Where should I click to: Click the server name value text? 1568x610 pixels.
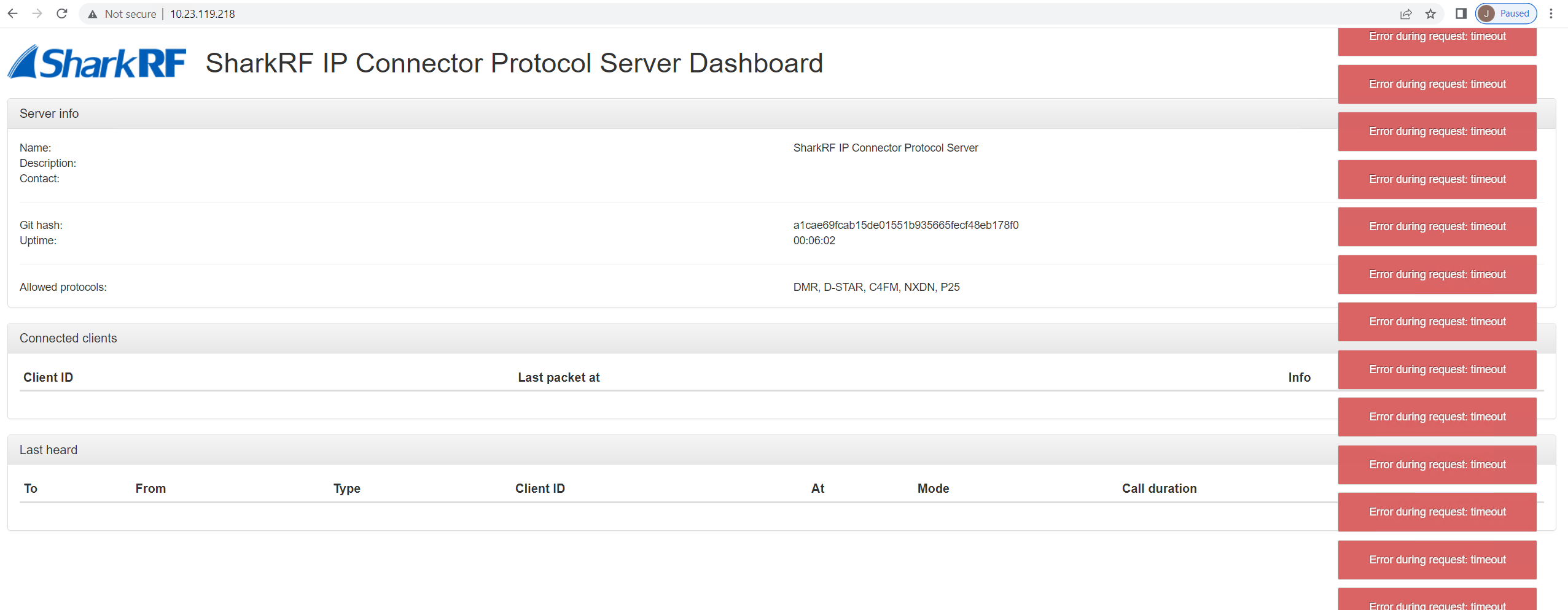[x=886, y=148]
